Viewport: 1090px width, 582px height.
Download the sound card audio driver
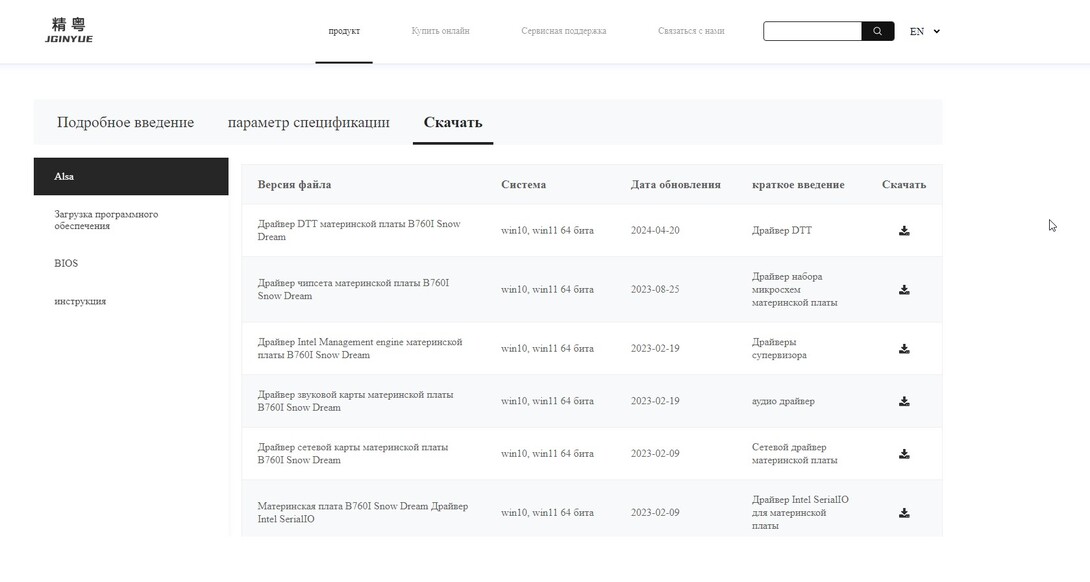coord(904,402)
